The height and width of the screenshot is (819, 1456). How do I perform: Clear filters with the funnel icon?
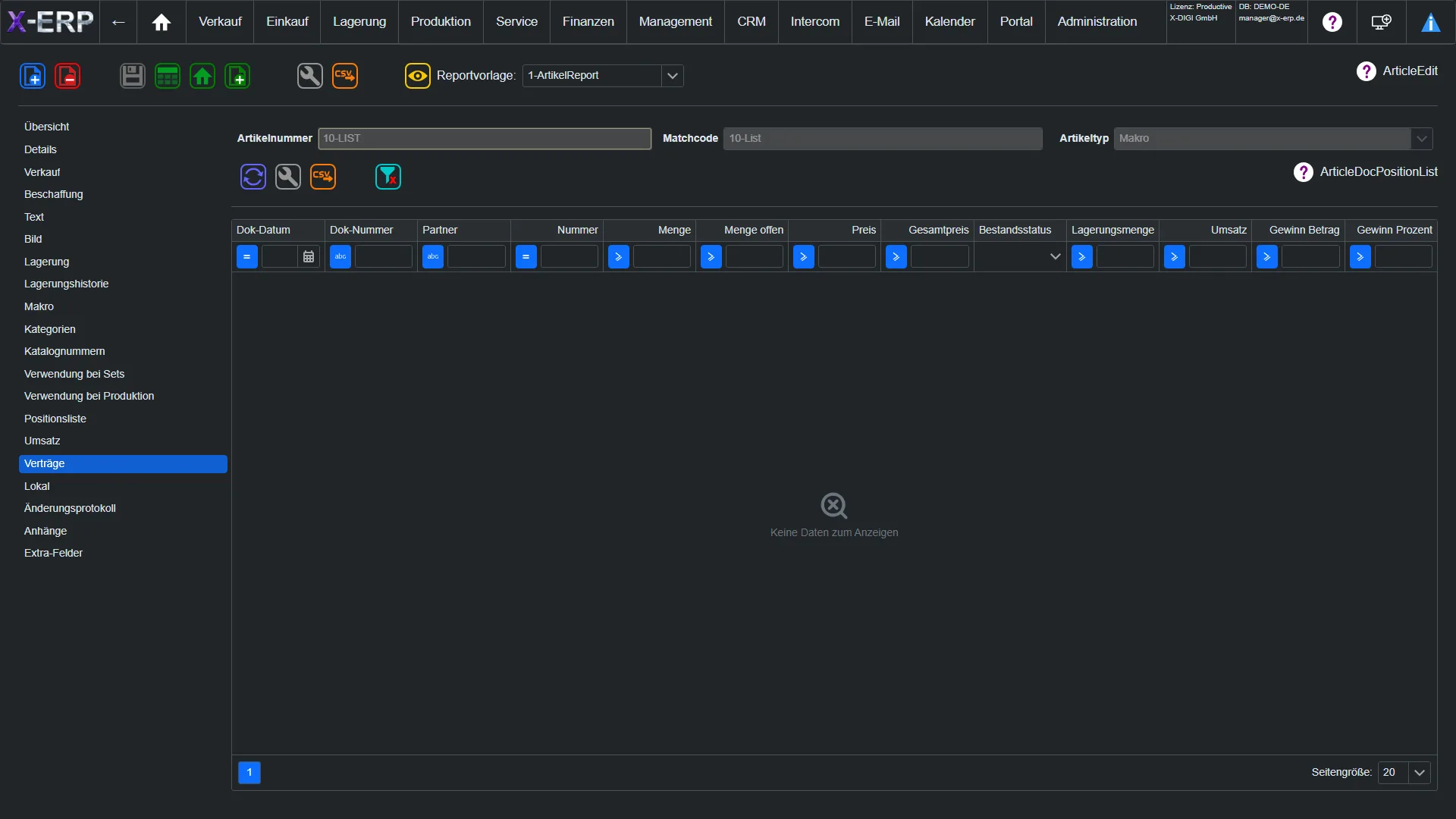point(388,177)
